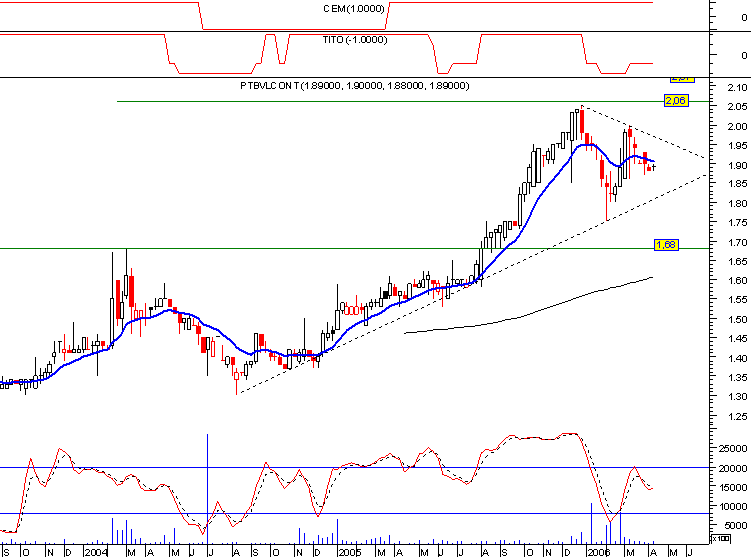Click the 2.00 price axis value
The height and width of the screenshot is (557, 751).
[737, 126]
